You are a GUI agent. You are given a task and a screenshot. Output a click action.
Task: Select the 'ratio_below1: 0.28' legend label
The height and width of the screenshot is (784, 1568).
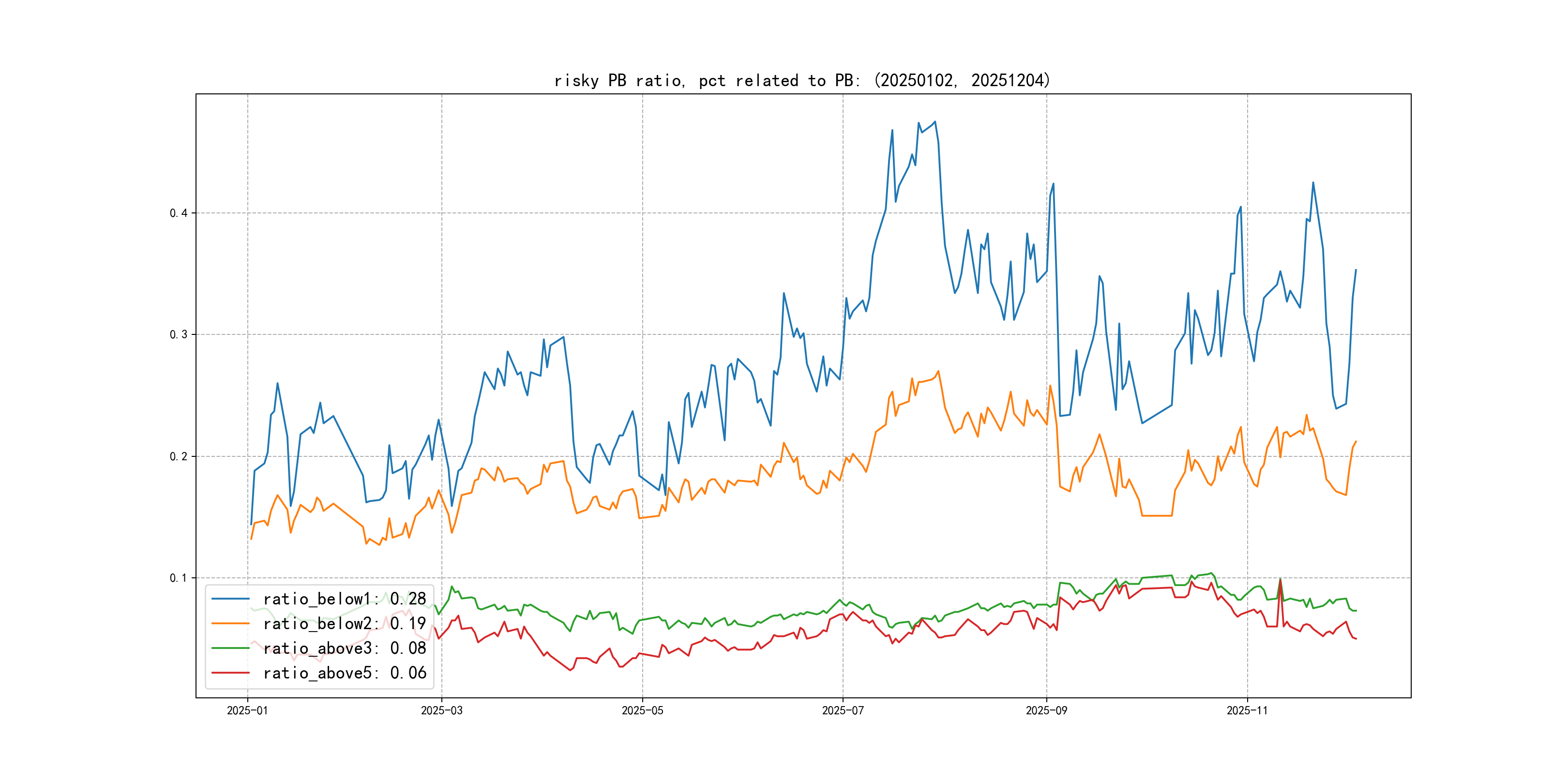pos(345,599)
